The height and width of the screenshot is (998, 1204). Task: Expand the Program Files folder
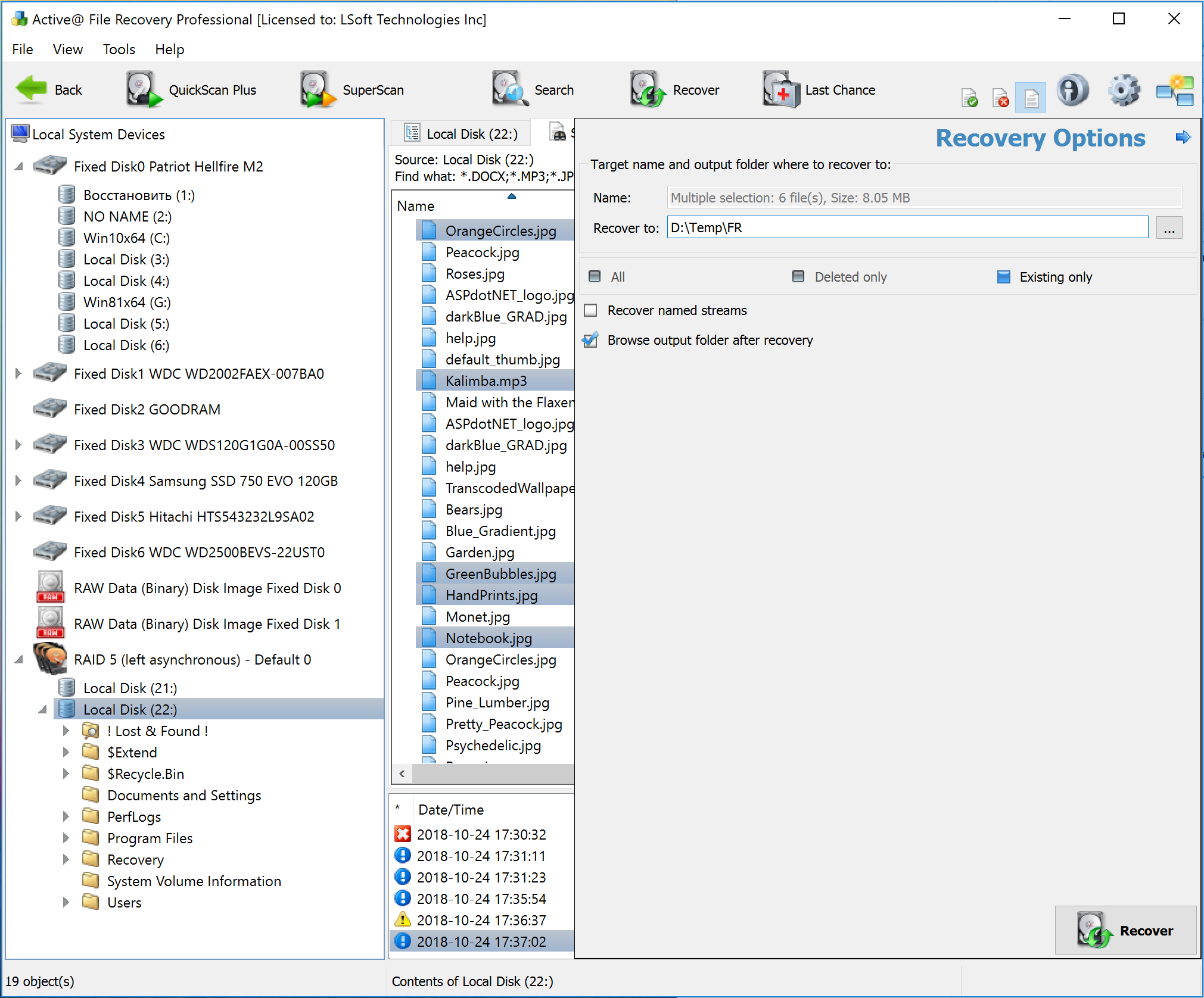[66, 838]
